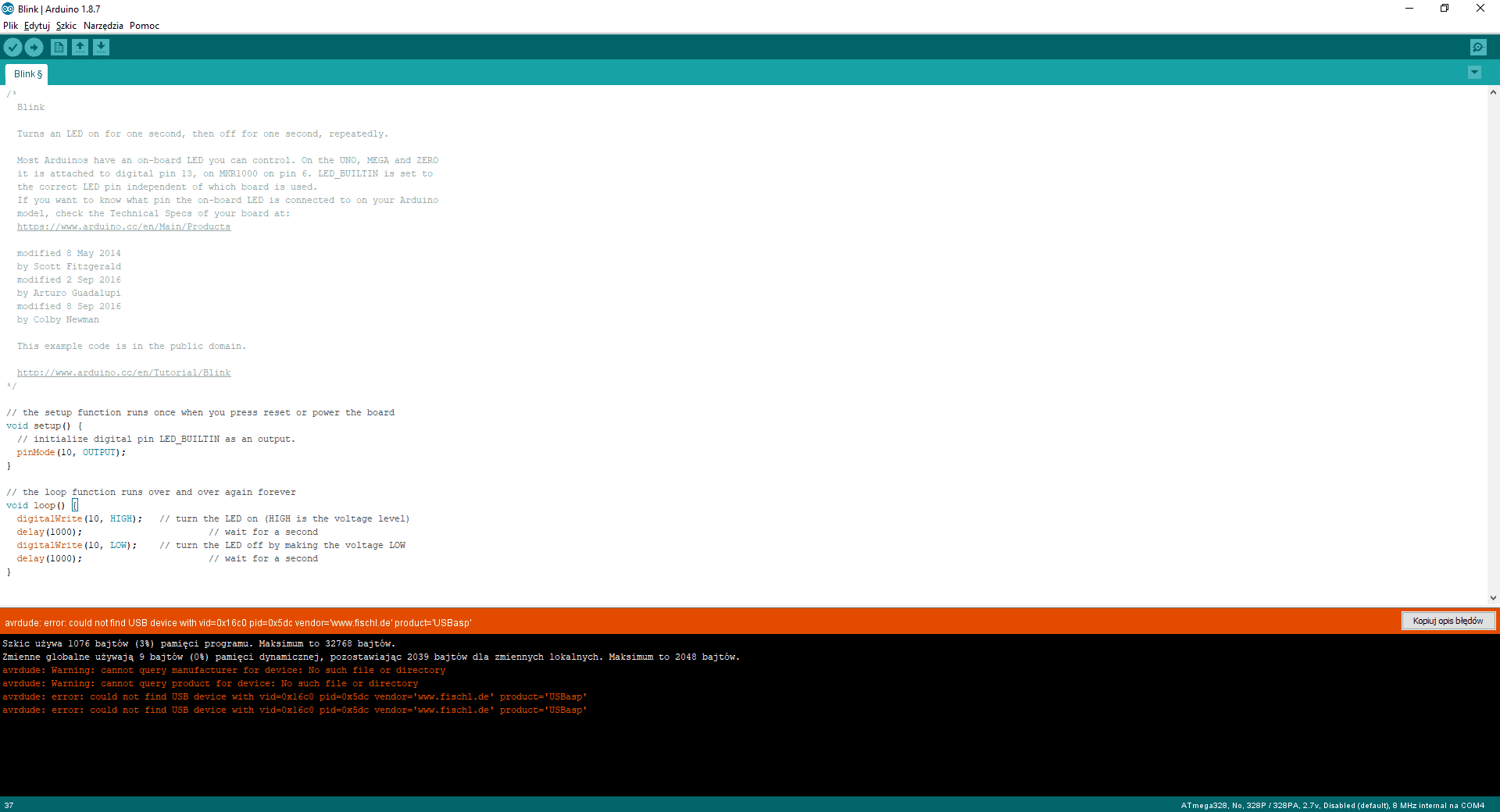Screen dimensions: 1500x812
Task: Open the Pomoc menu
Action: (x=145, y=26)
